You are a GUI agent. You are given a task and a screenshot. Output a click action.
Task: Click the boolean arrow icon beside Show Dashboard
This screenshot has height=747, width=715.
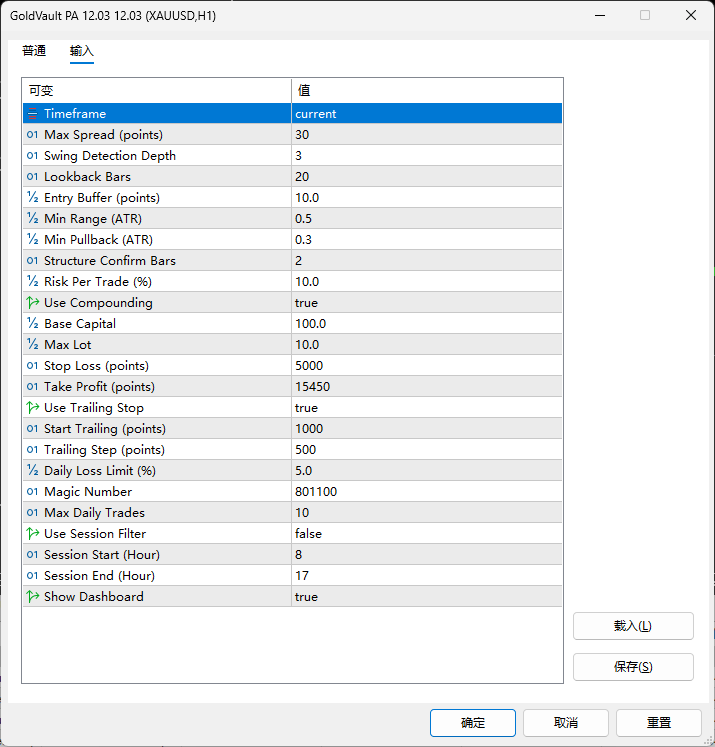coord(32,596)
